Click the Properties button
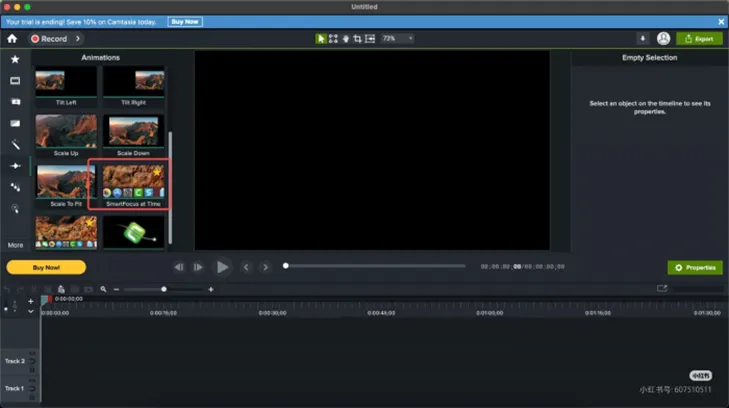This screenshot has width=729, height=408. (695, 268)
